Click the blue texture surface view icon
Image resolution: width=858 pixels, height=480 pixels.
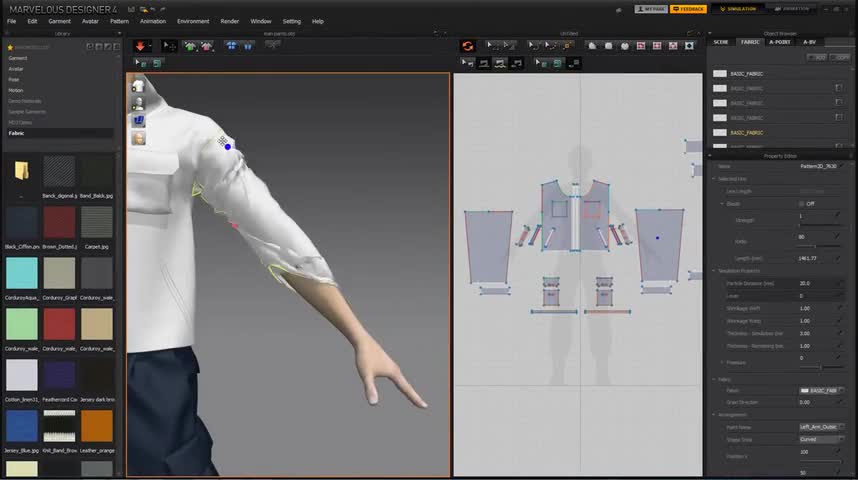pos(138,121)
